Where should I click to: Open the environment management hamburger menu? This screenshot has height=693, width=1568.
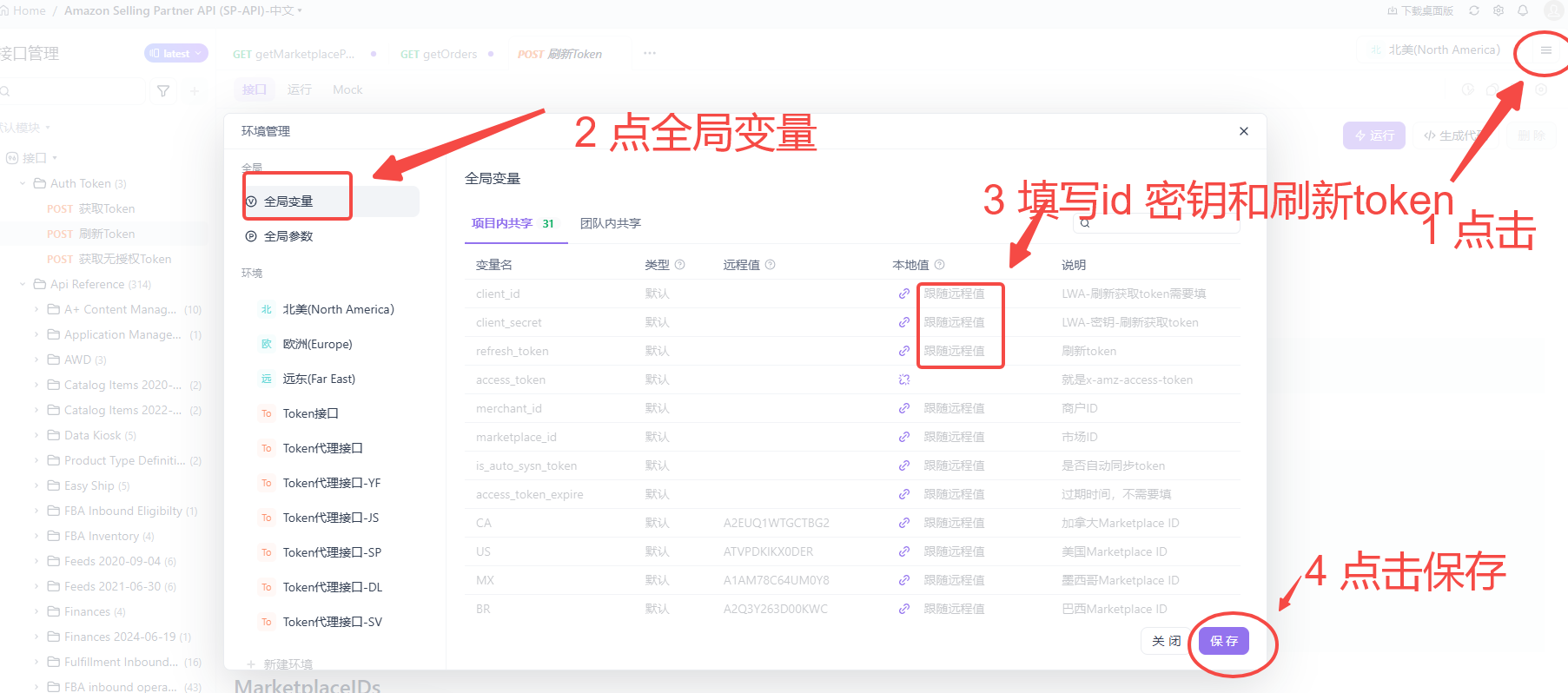tap(1545, 50)
